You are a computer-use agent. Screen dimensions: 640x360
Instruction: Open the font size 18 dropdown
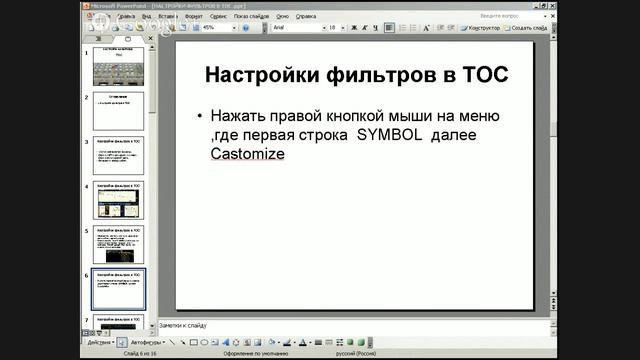343,28
